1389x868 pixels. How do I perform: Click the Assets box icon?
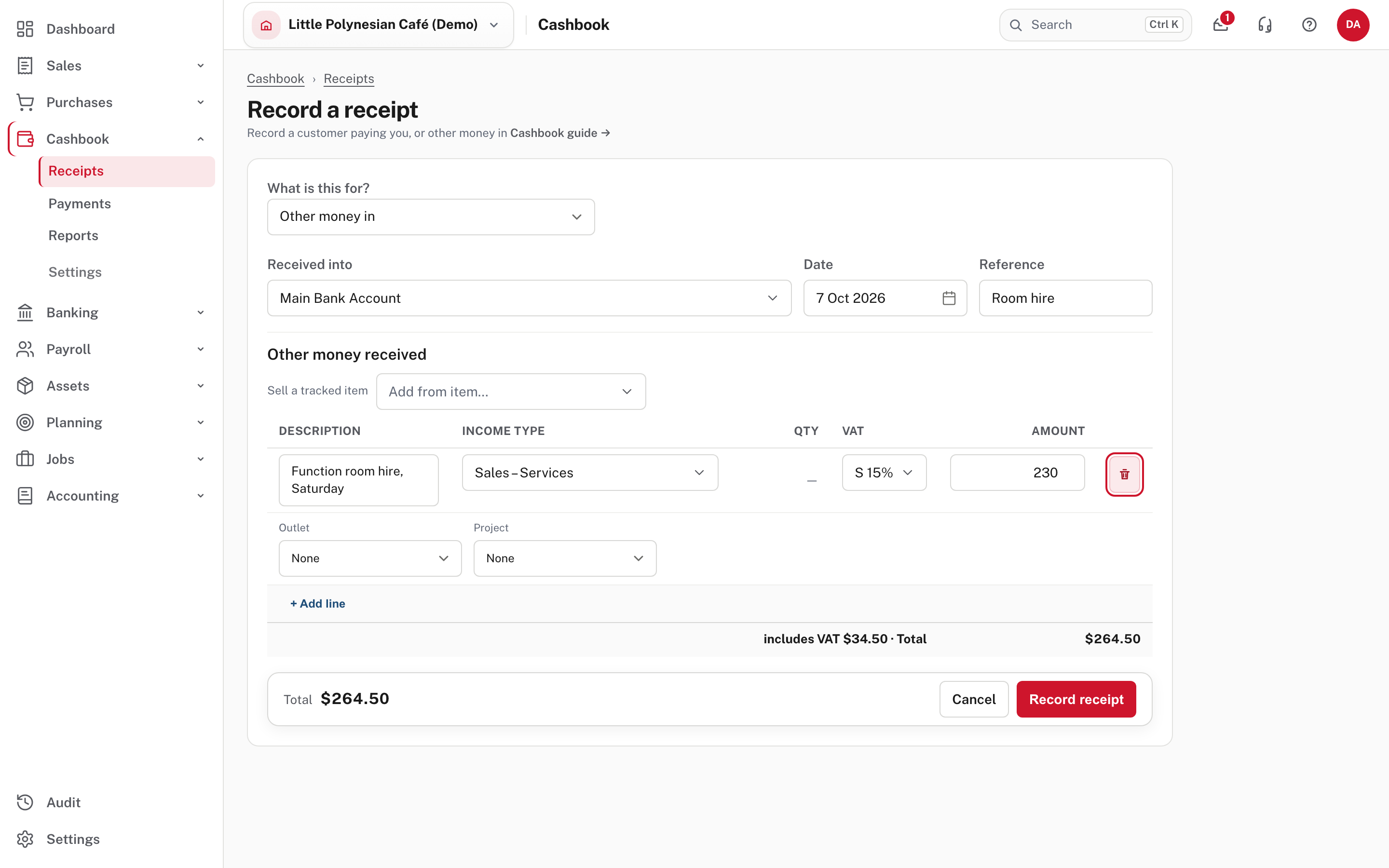click(x=25, y=386)
